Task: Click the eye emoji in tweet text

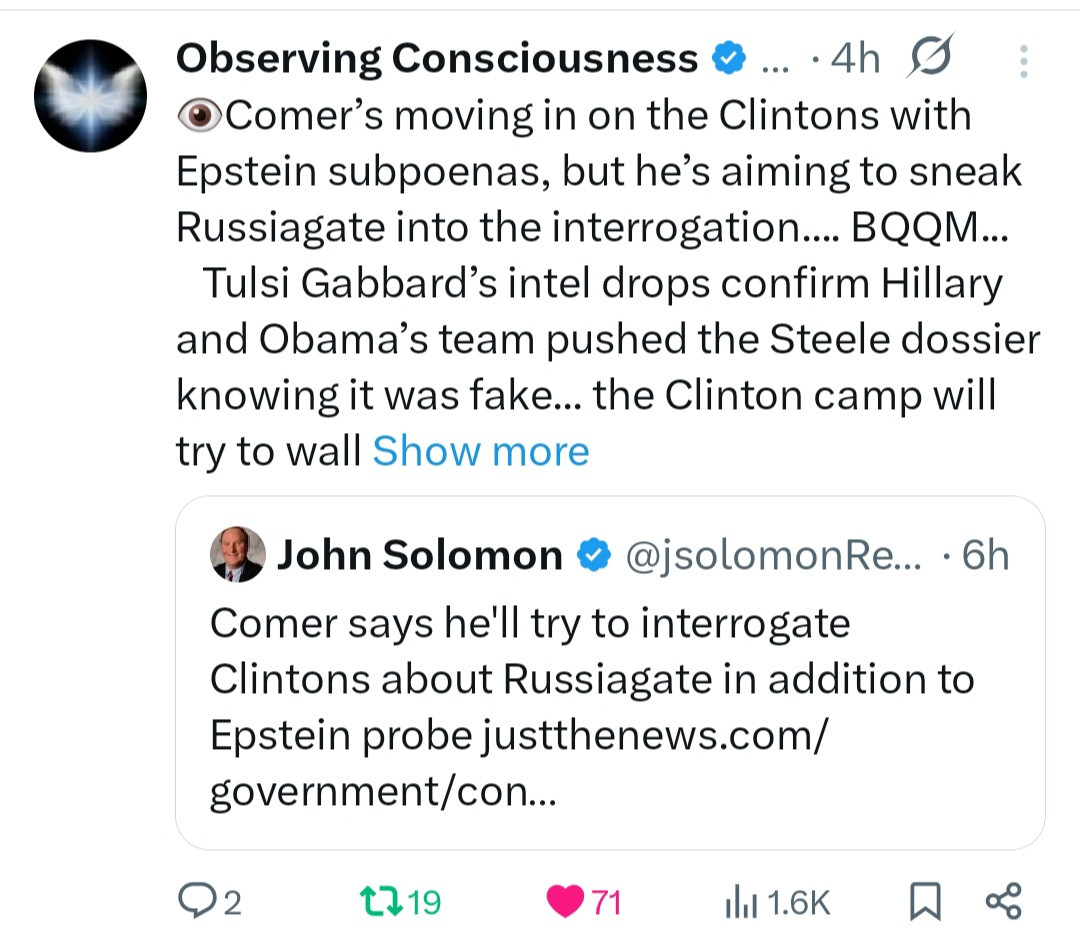Action: (x=201, y=116)
